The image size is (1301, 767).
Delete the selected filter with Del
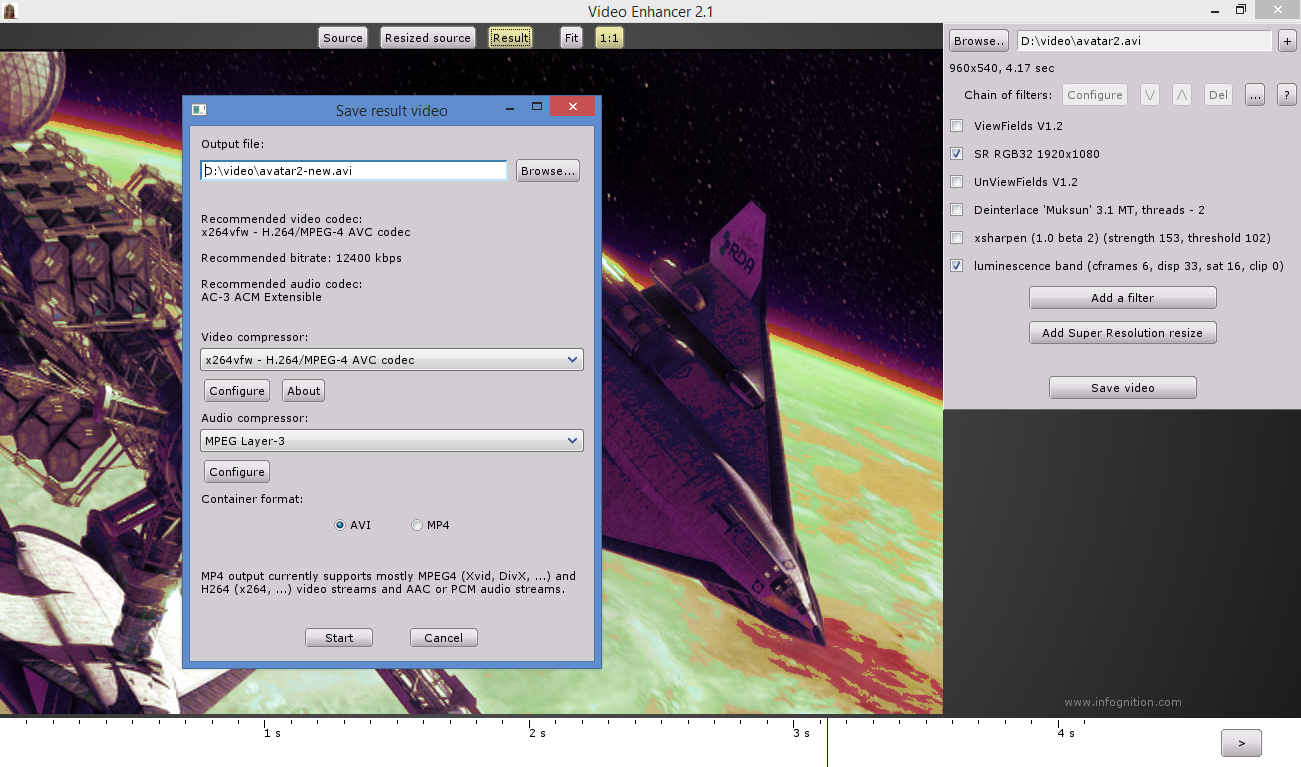coord(1218,95)
